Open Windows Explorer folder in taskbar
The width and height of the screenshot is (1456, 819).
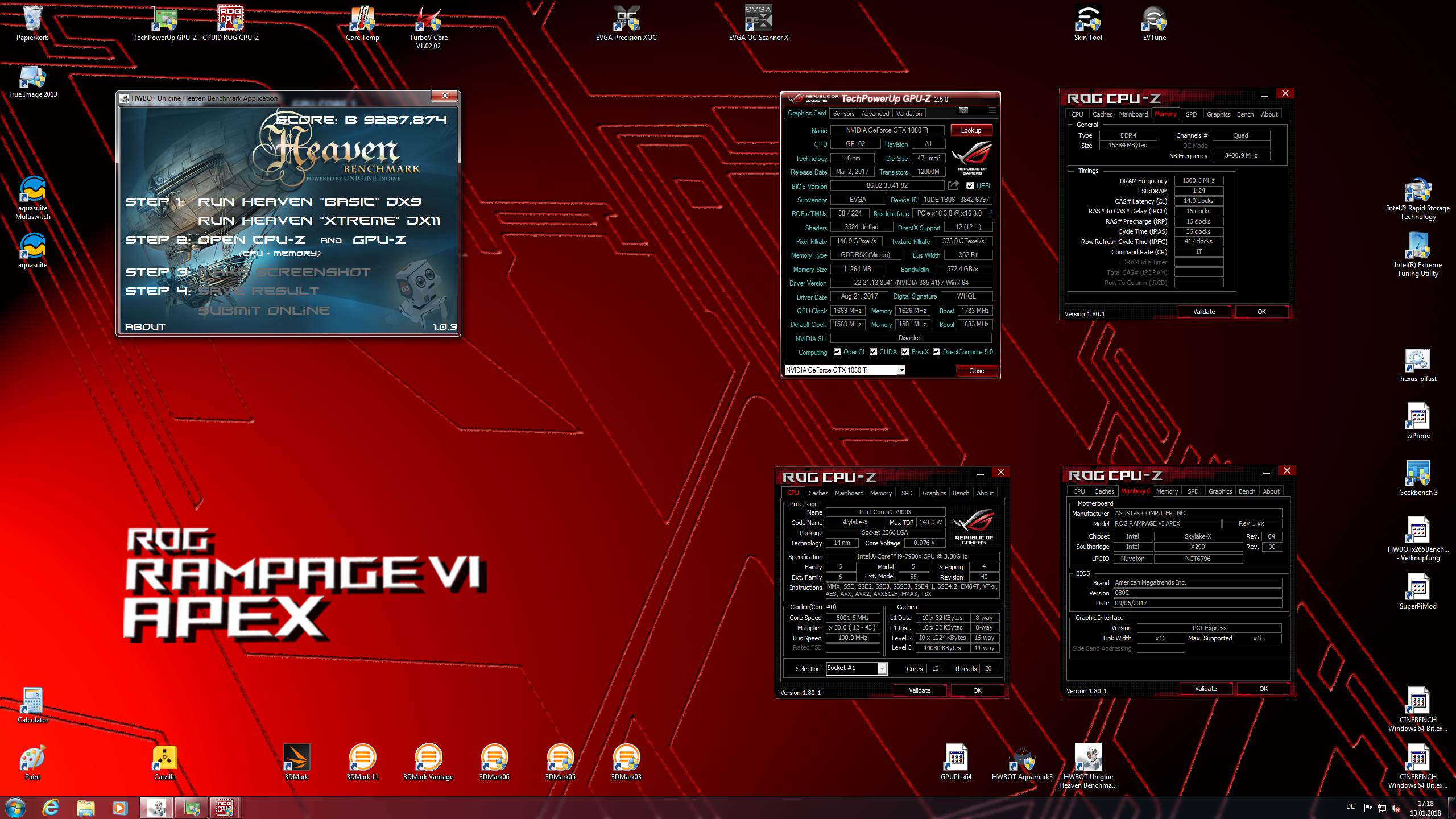pyautogui.click(x=85, y=808)
